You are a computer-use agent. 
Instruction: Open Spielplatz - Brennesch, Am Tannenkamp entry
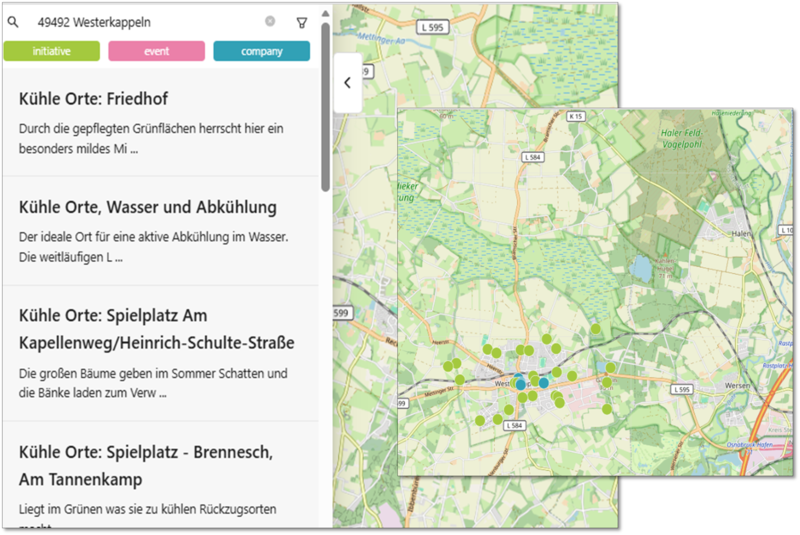pyautogui.click(x=161, y=475)
